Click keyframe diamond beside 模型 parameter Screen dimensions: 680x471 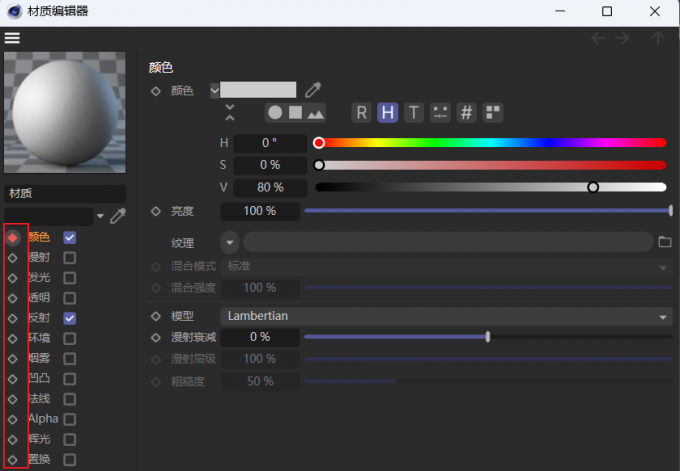click(156, 316)
